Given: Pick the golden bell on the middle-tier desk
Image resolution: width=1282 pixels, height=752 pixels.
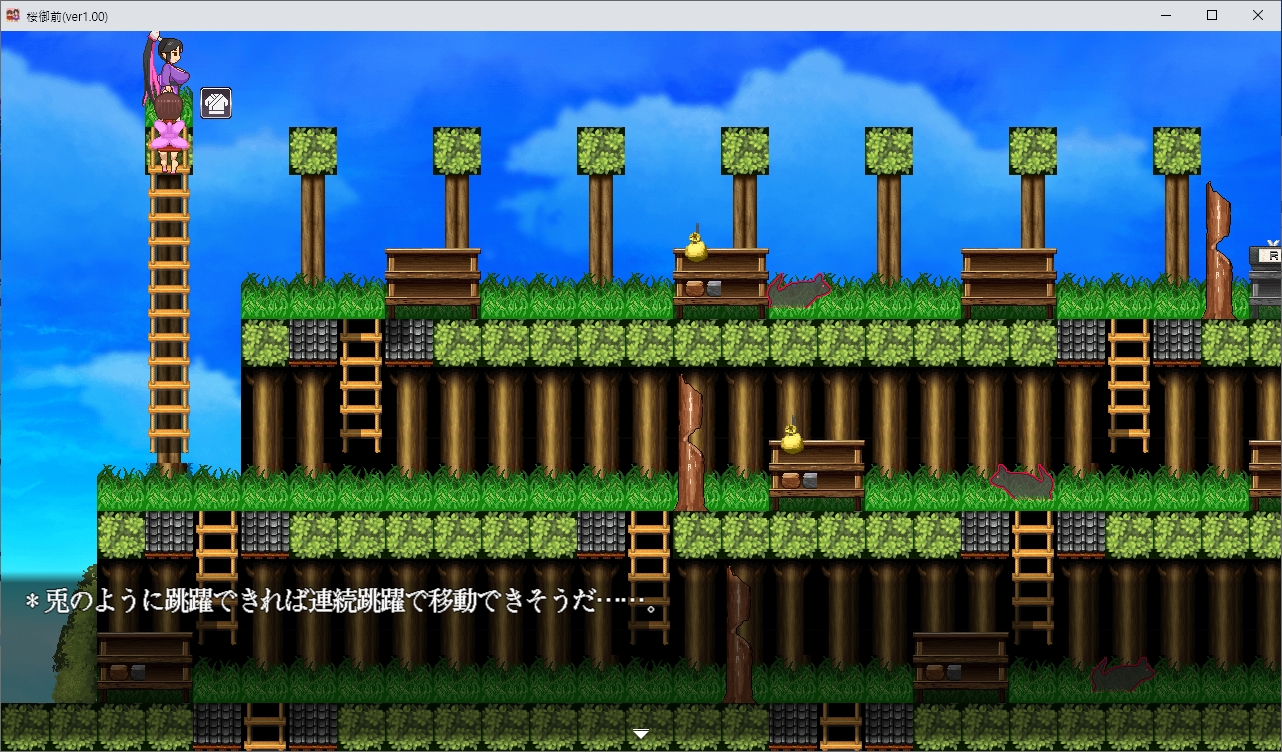Looking at the screenshot, I should click(792, 436).
